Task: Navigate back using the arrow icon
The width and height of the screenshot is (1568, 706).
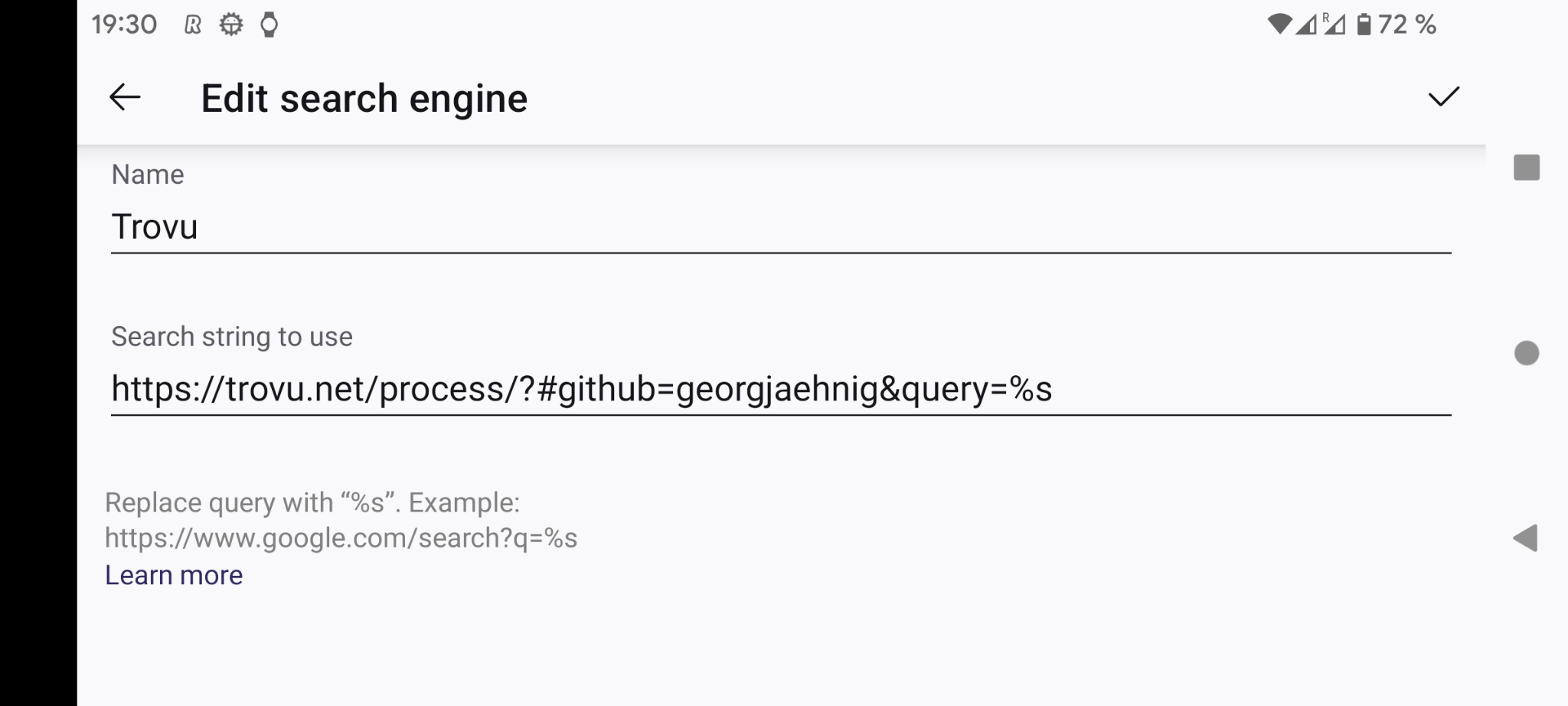Action: [x=125, y=97]
